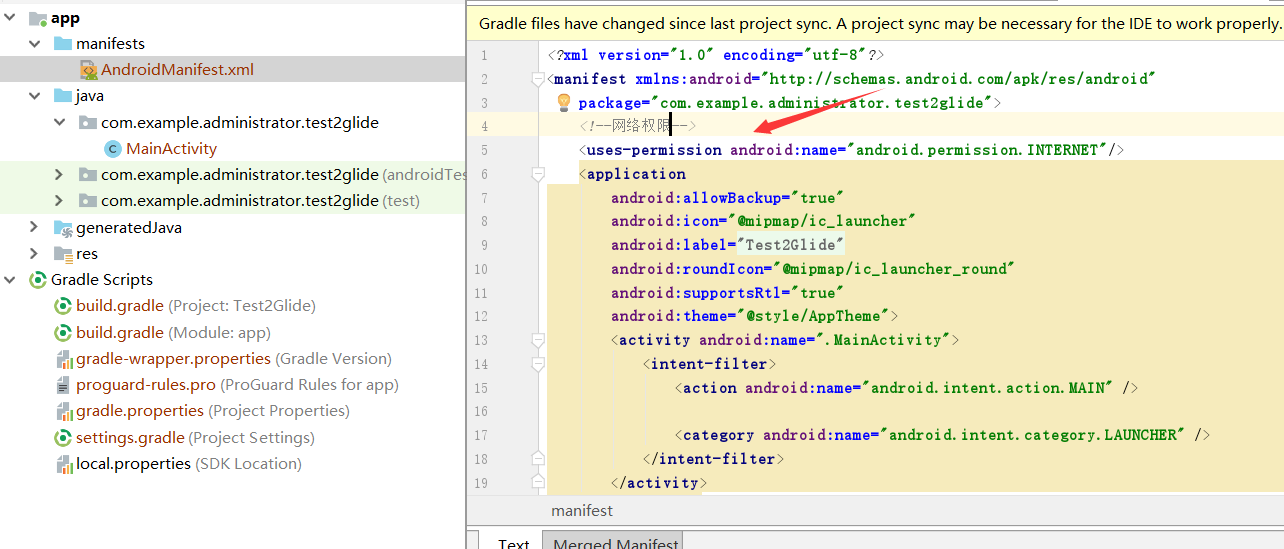Screen dimensions: 1284x549
Task: Click the generatedJava folder icon
Action: tap(63, 227)
